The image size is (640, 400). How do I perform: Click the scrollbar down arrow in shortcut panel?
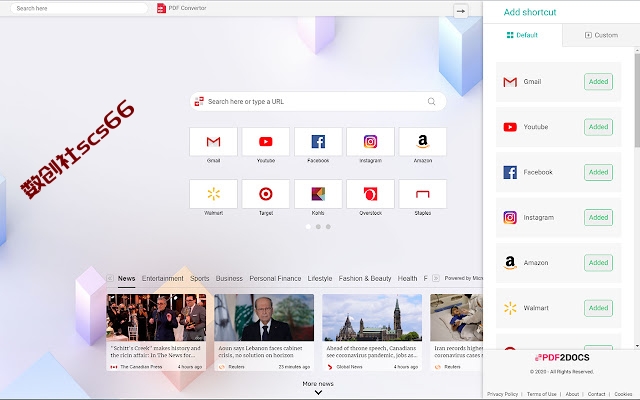tap(637, 346)
